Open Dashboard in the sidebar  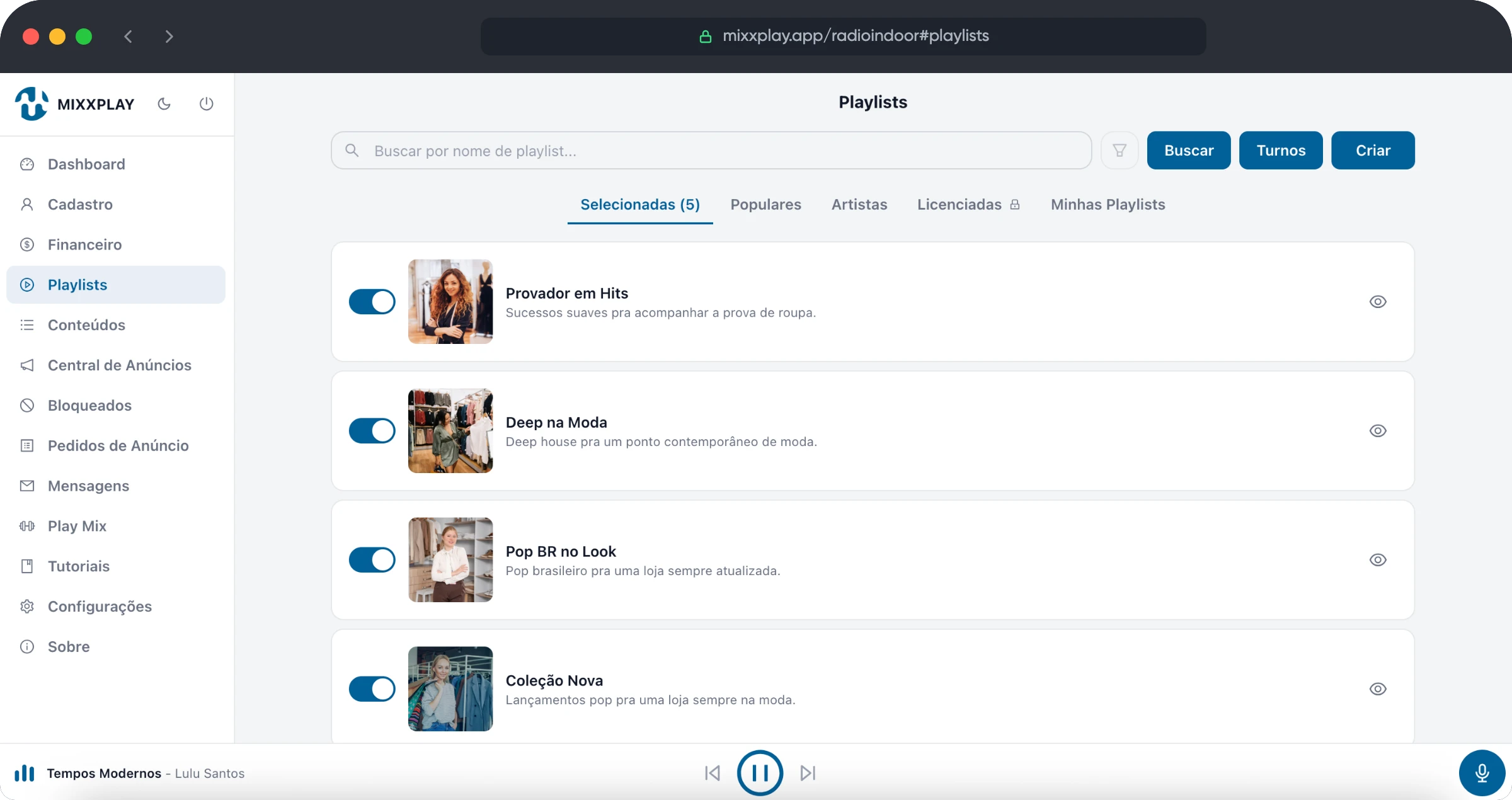click(x=116, y=164)
